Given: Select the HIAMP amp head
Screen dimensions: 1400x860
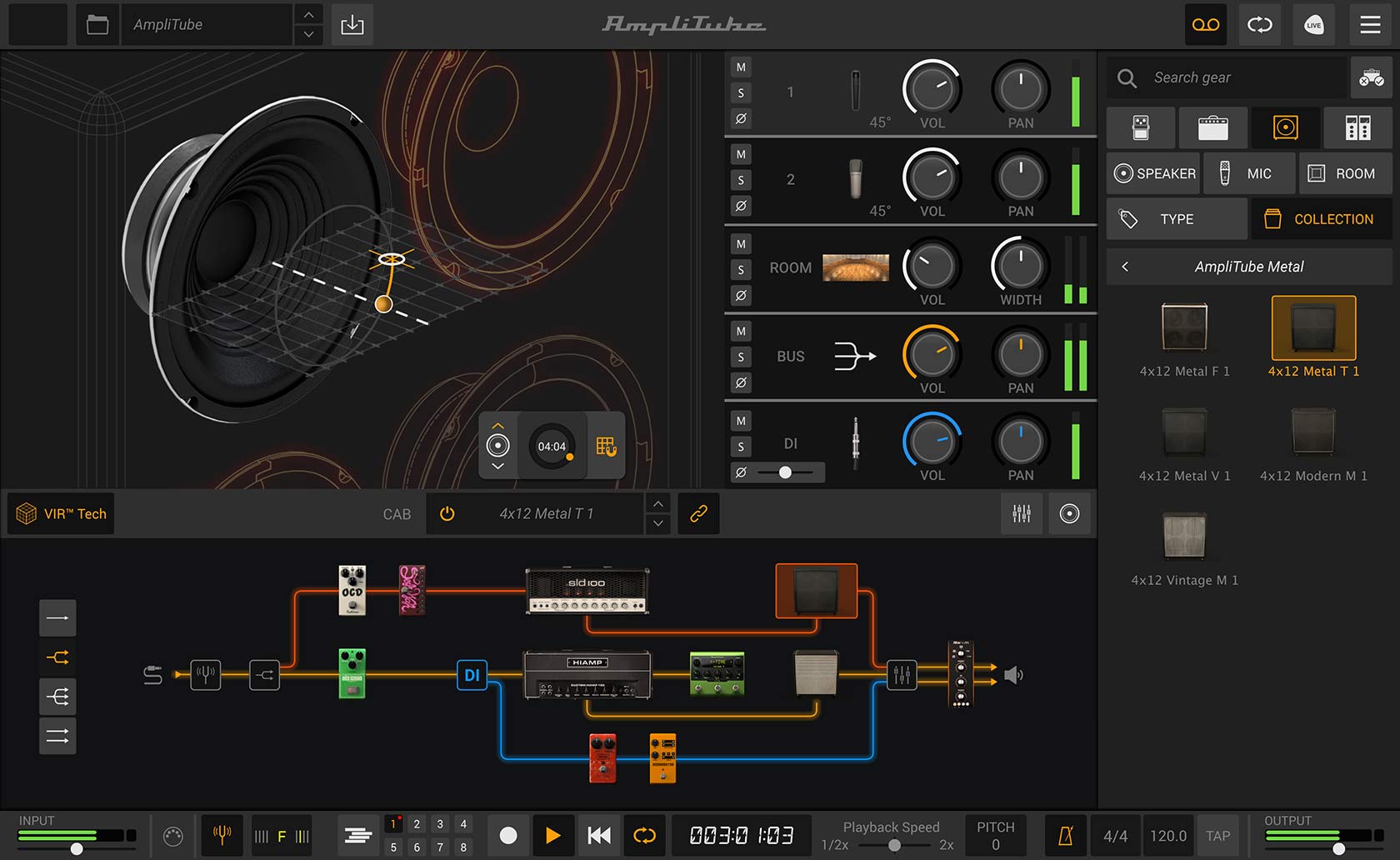Looking at the screenshot, I should click(x=587, y=675).
